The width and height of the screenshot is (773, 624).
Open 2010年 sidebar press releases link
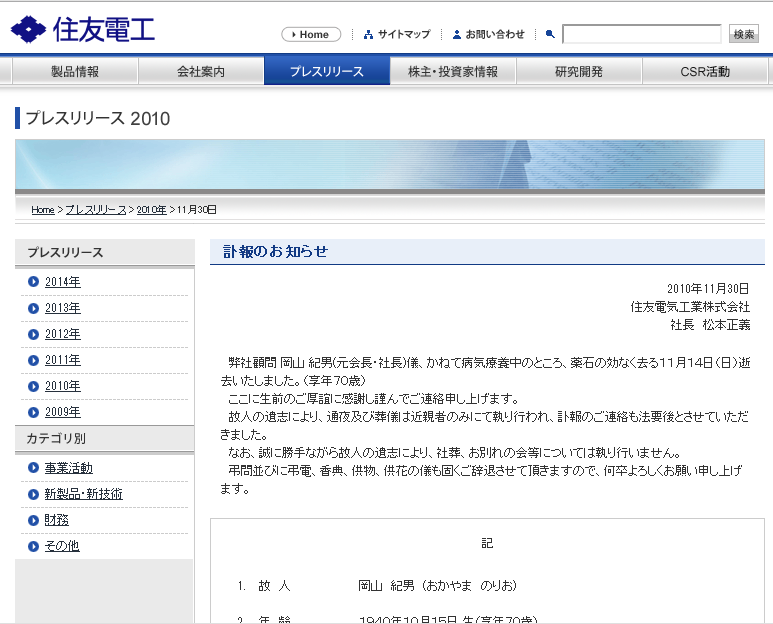click(x=63, y=386)
